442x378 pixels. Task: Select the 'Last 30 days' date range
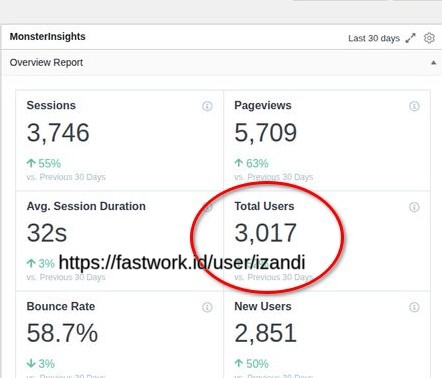374,38
